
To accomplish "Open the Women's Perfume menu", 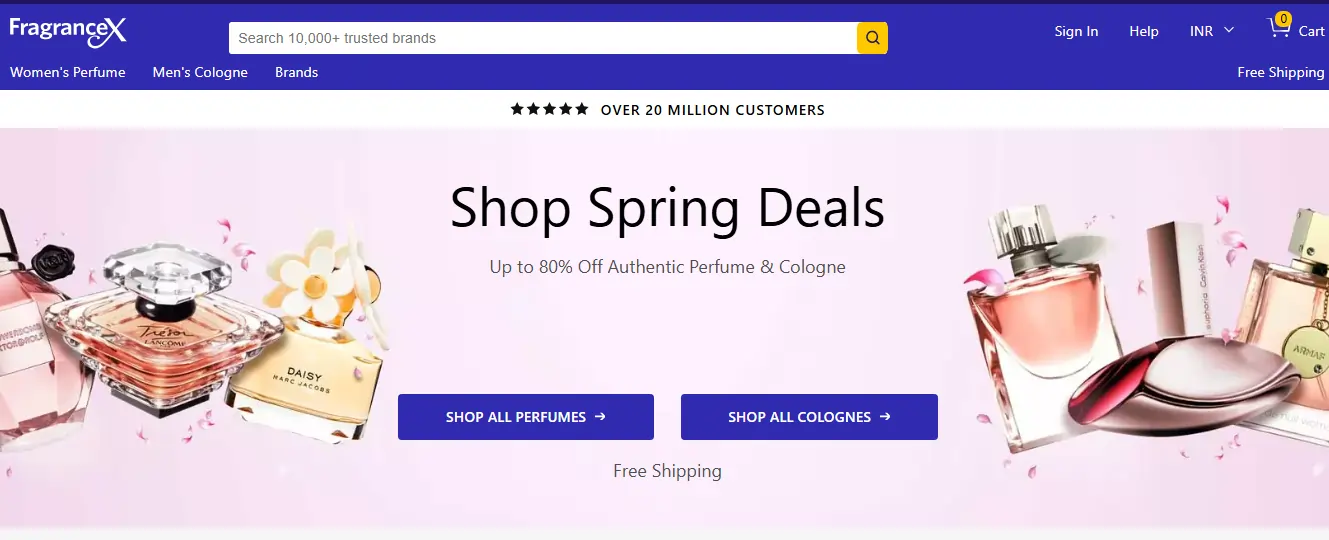I will pos(68,72).
